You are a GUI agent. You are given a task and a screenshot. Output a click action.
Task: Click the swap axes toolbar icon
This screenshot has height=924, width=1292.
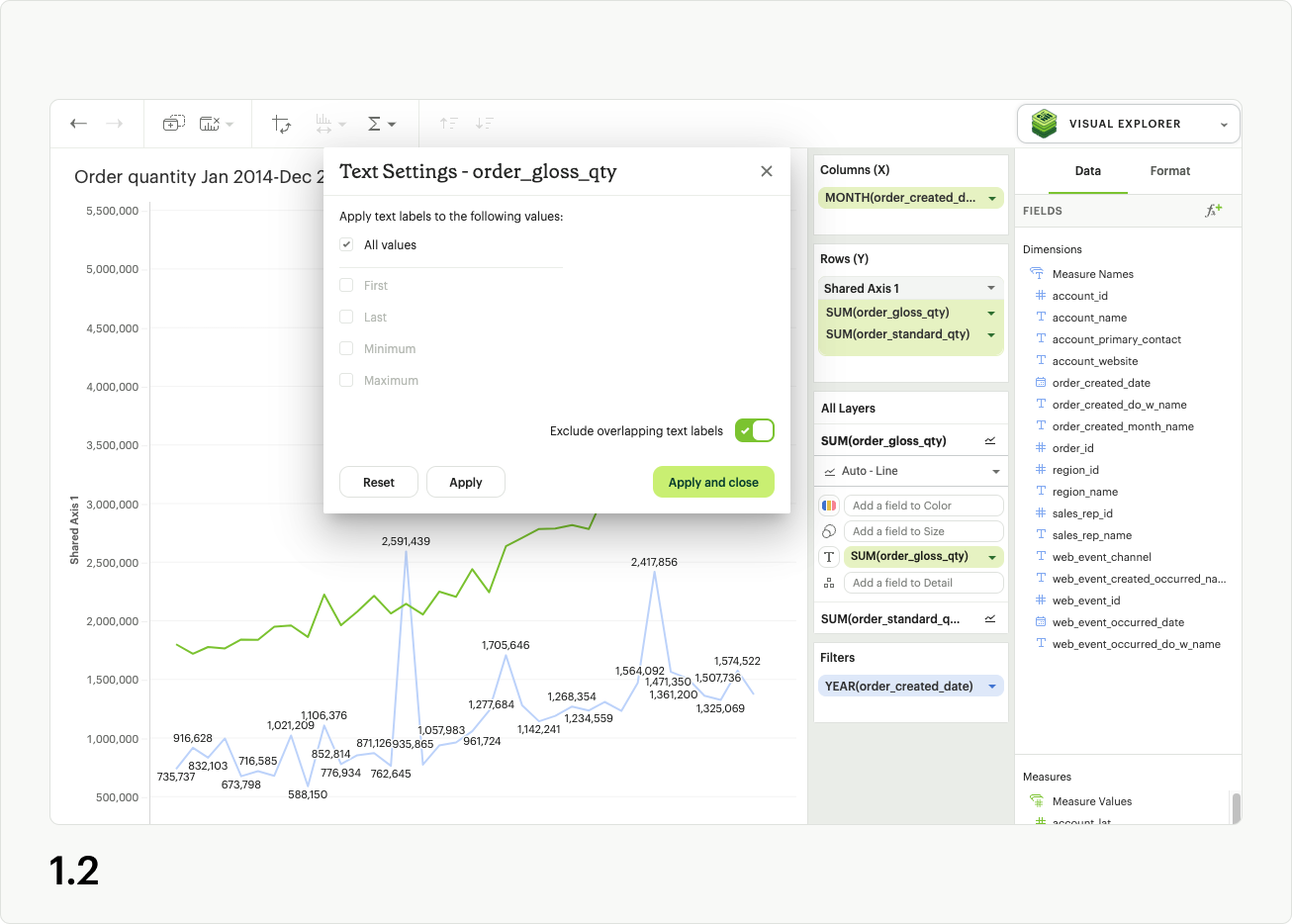coord(282,124)
